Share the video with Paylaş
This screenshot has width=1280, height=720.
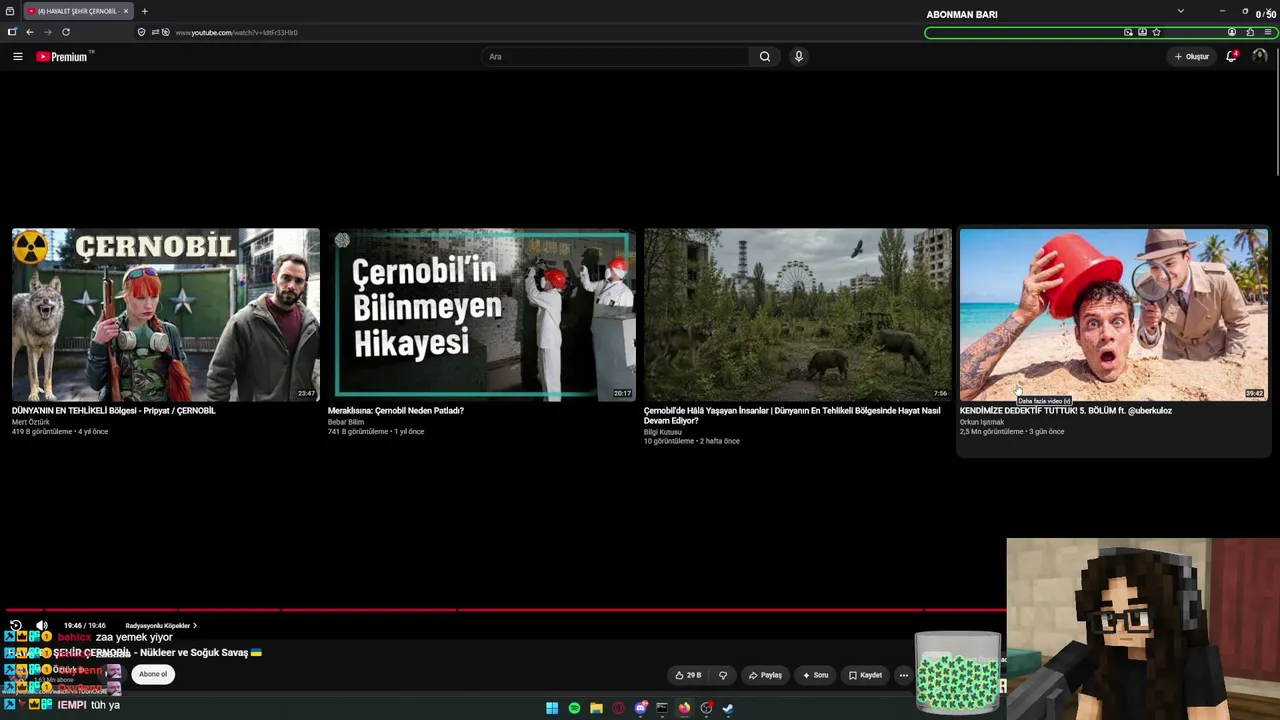(765, 675)
